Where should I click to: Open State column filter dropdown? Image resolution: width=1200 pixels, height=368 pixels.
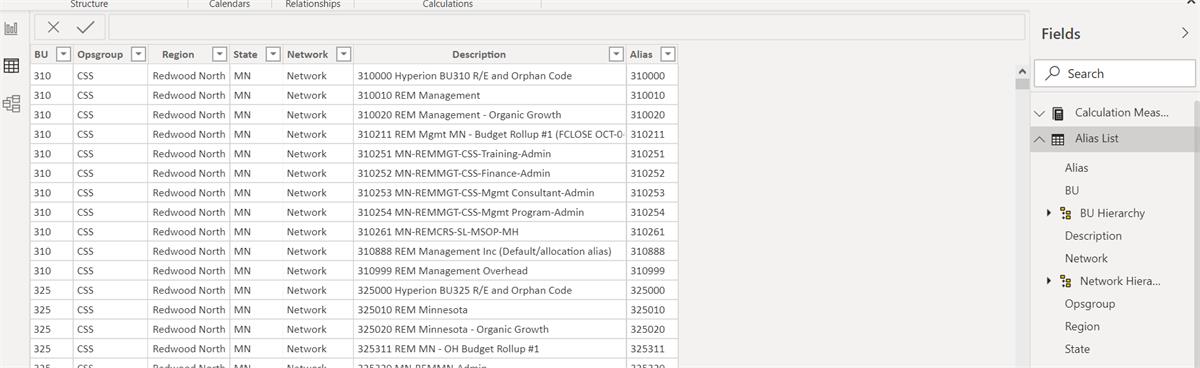pyautogui.click(x=272, y=55)
